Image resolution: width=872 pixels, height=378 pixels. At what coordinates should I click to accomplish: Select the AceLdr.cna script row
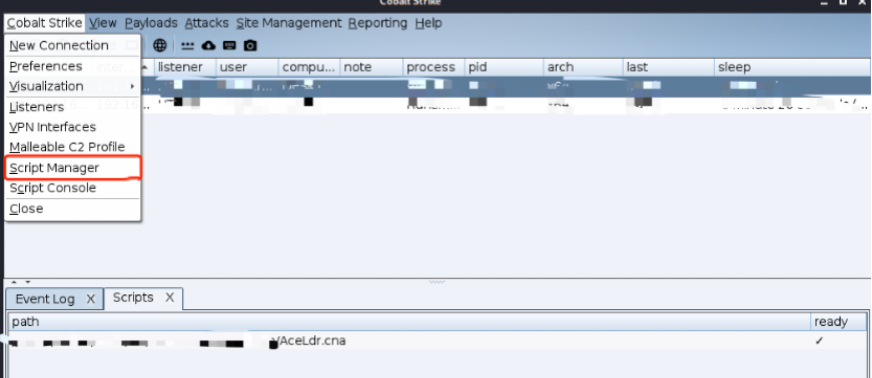[x=410, y=341]
